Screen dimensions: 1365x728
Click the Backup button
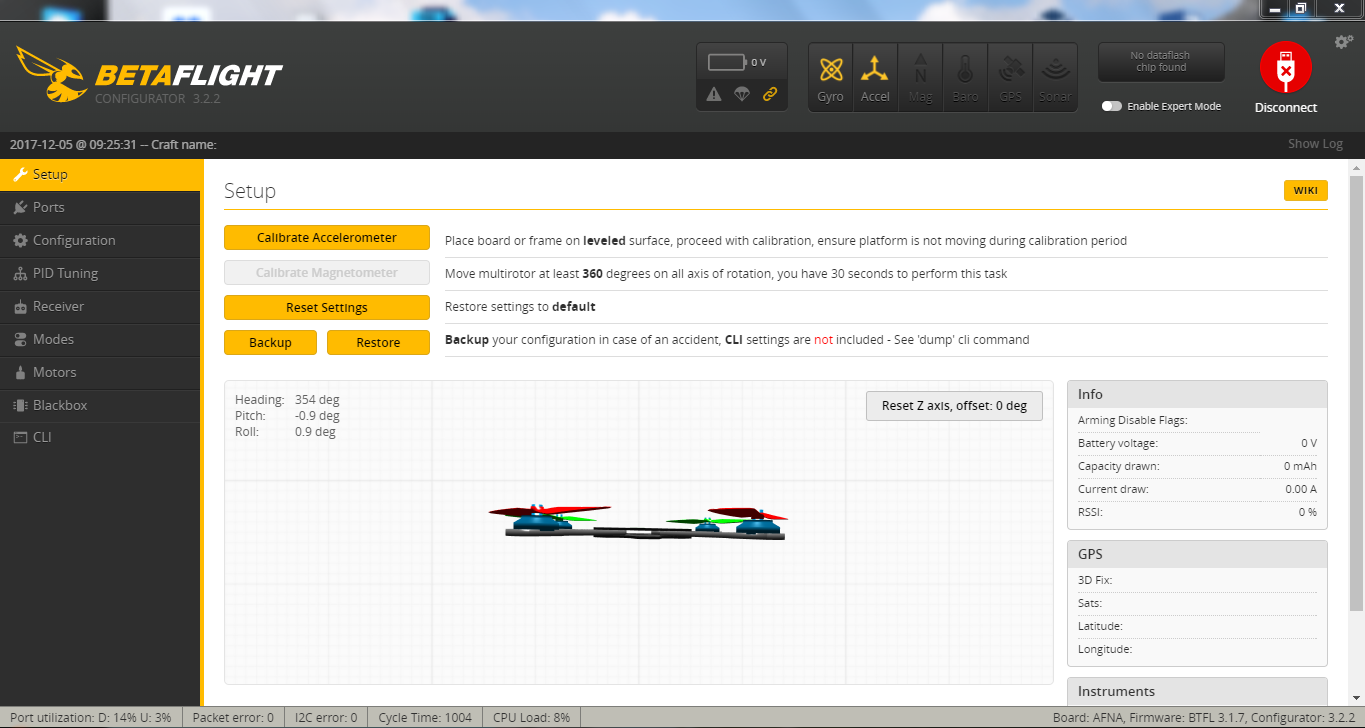point(270,342)
